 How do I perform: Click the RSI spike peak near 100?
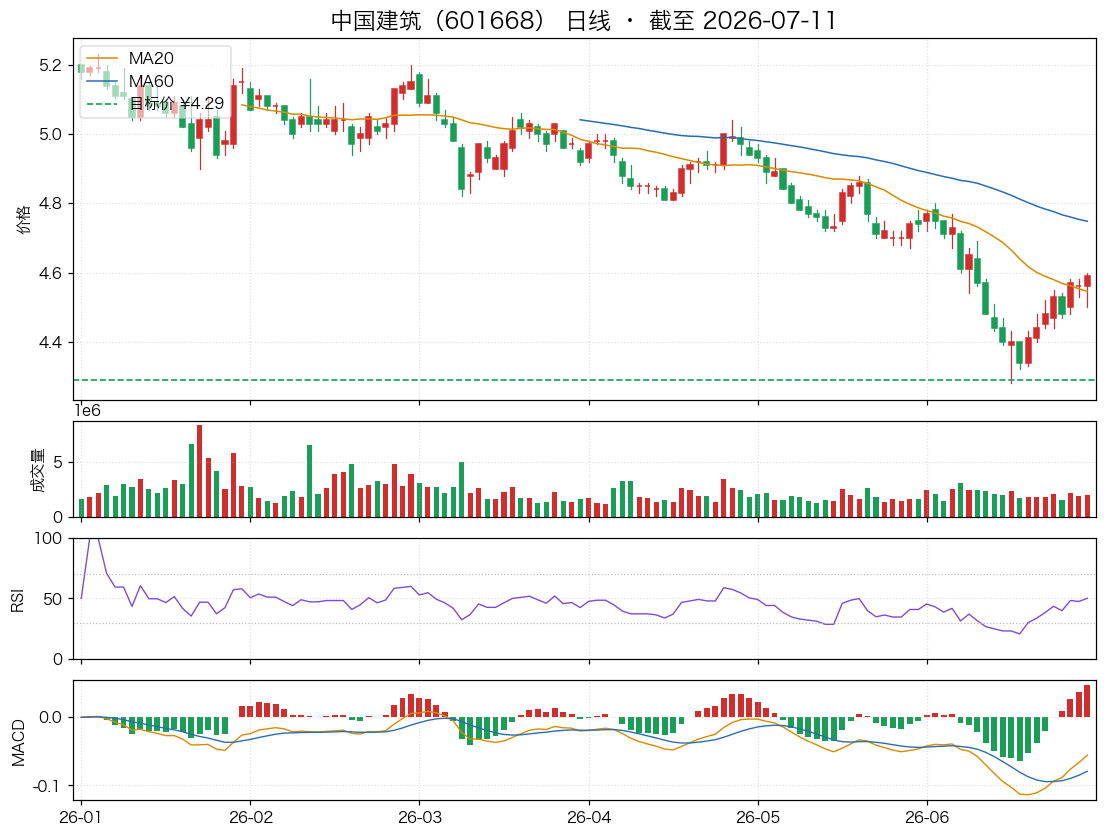pos(93,539)
